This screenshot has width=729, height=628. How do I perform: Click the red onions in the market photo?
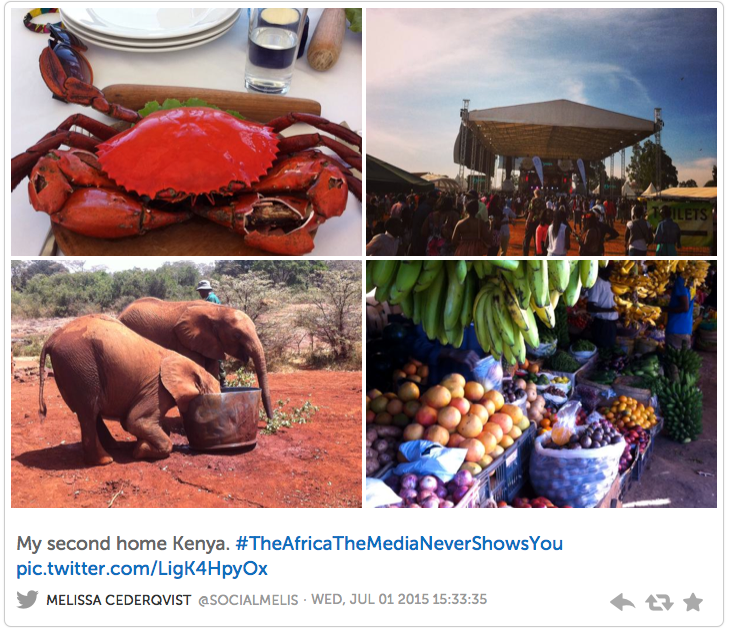(430, 488)
